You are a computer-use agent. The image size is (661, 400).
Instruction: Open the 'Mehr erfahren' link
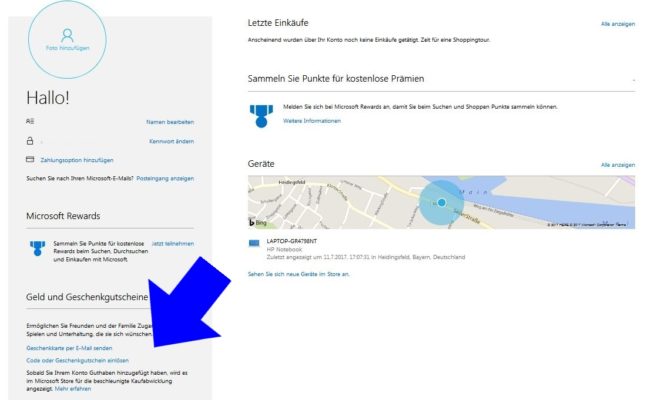click(73, 389)
